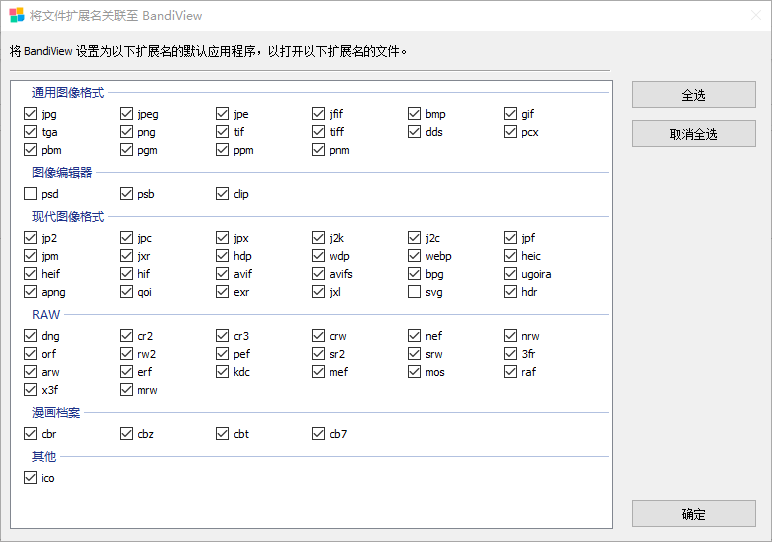Toggle the jpc checkbox
This screenshot has width=772, height=542.
point(127,238)
